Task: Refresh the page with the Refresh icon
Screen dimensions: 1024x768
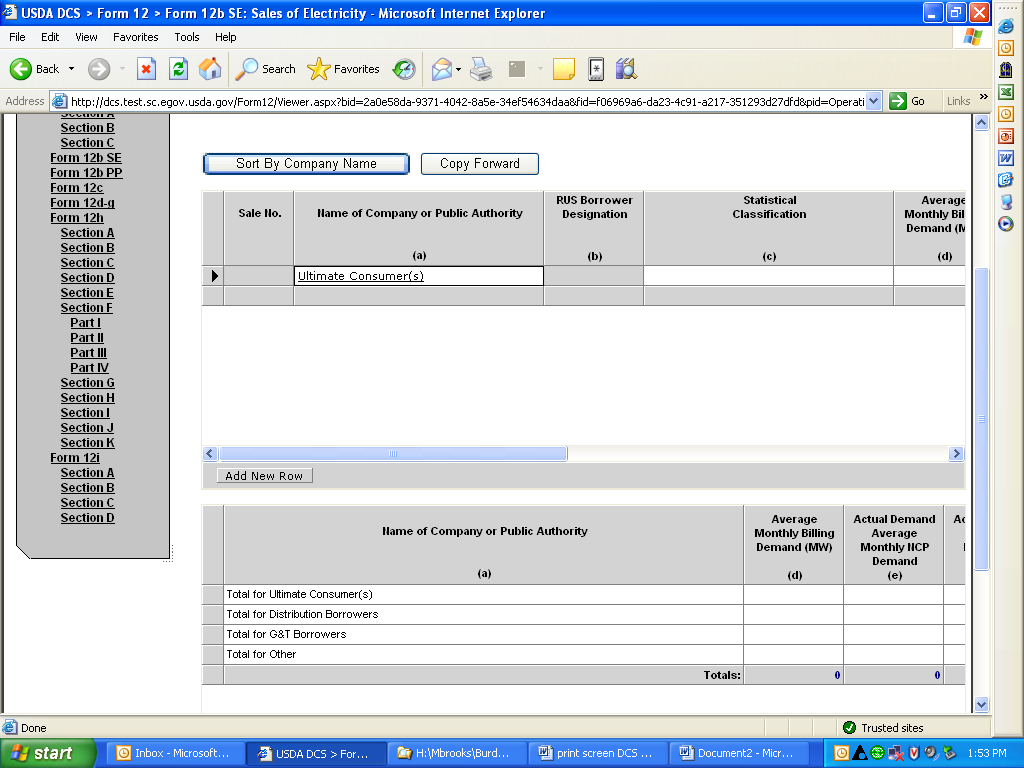Action: point(178,69)
